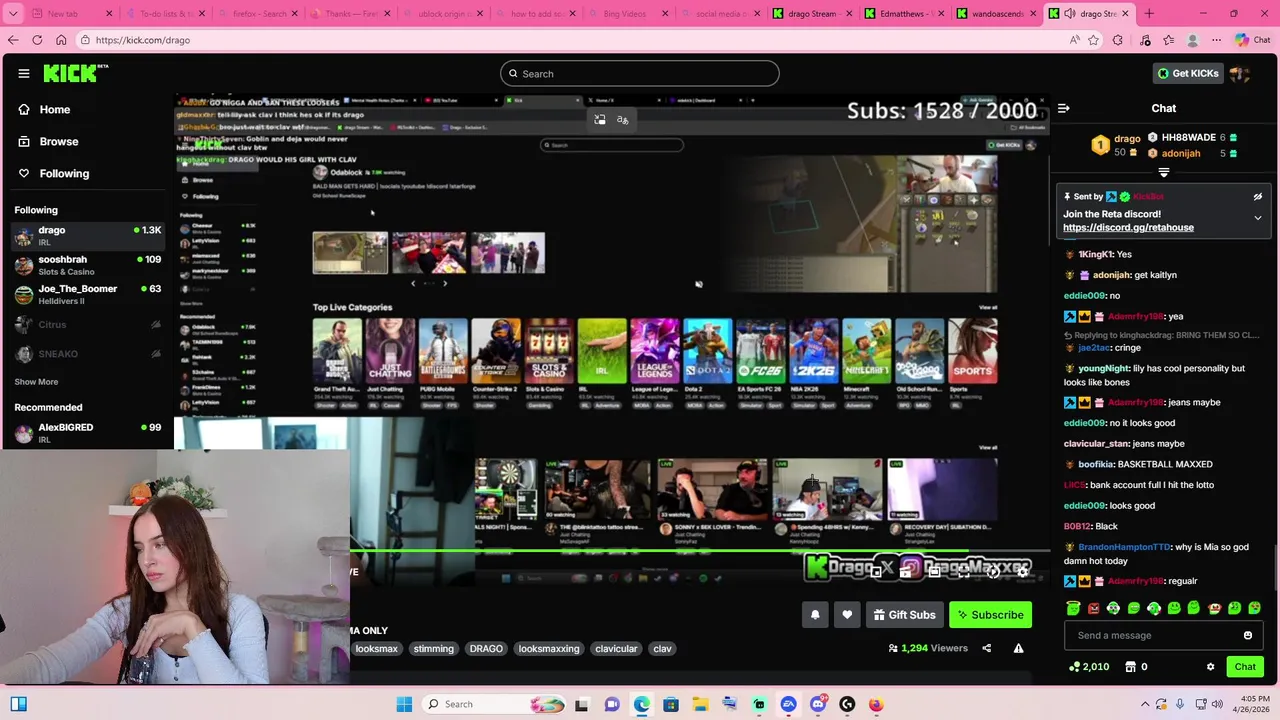The height and width of the screenshot is (720, 1280).
Task: Open Windows Start menu
Action: coord(404,704)
